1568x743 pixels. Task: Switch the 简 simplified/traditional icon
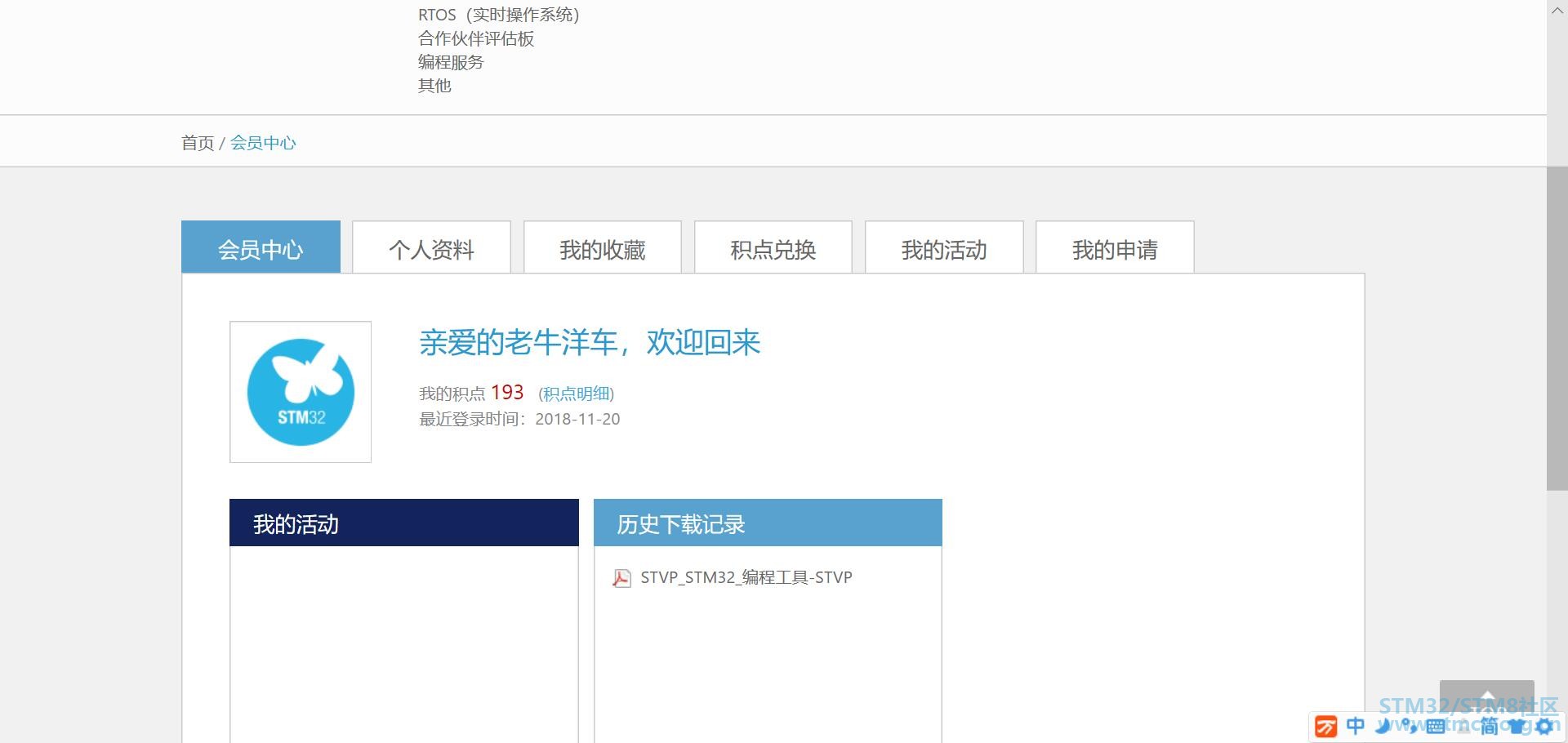pos(1490,726)
